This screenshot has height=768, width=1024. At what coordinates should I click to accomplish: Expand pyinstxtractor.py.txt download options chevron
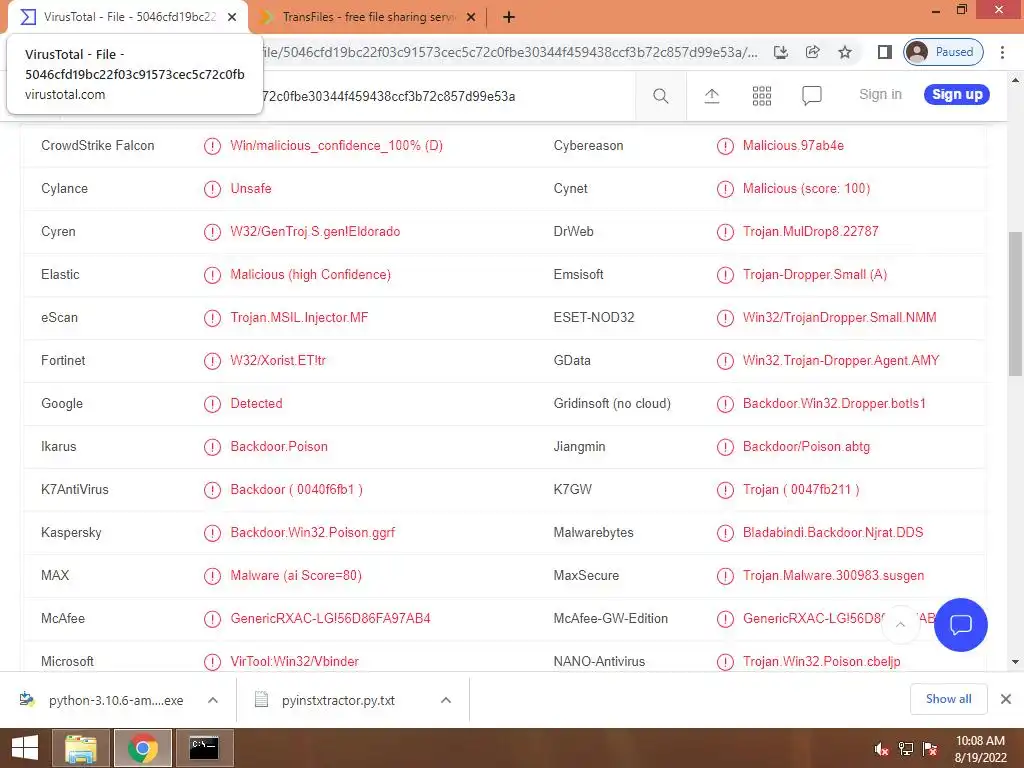[446, 700]
